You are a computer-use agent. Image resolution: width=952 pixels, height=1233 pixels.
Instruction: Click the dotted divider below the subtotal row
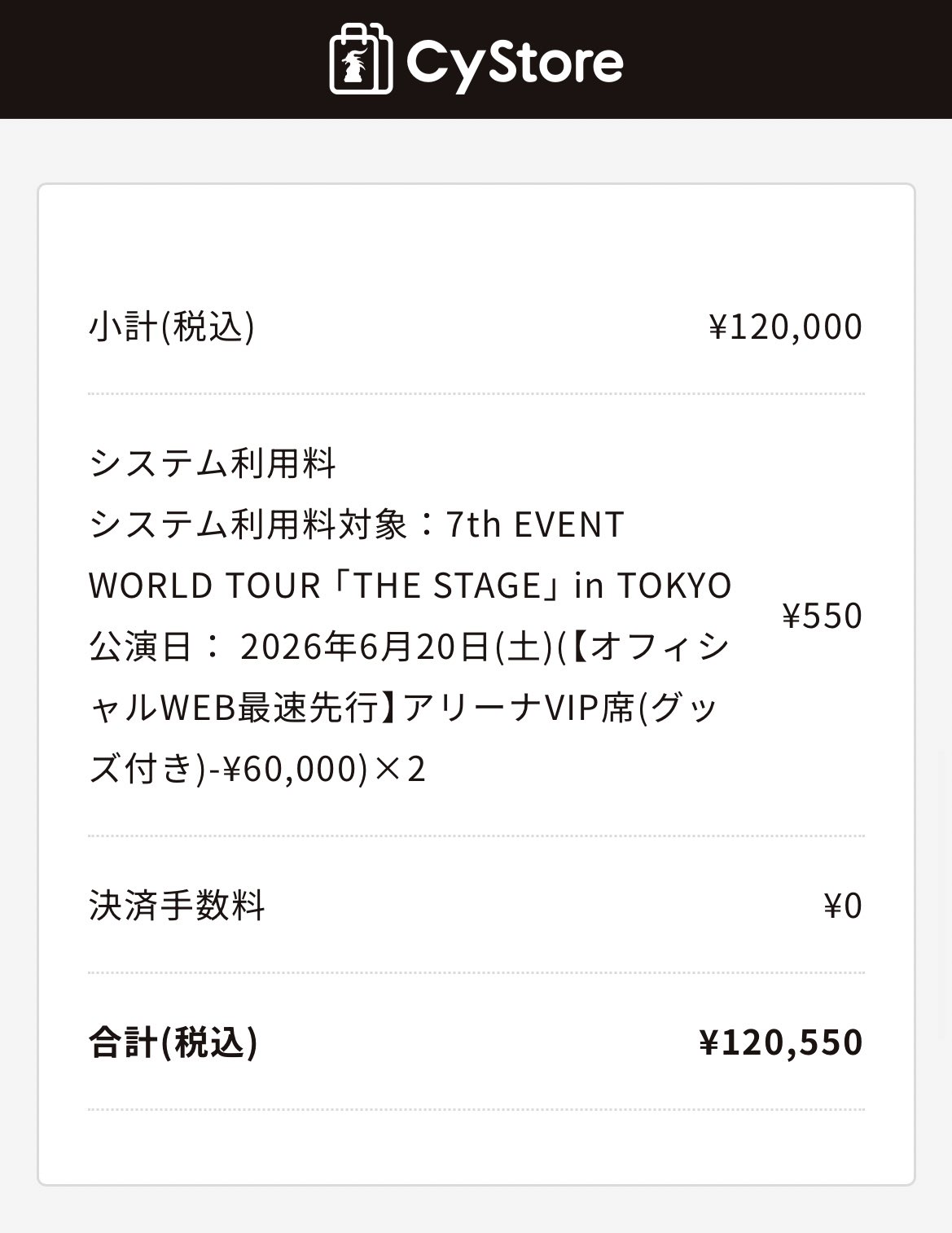(x=476, y=393)
